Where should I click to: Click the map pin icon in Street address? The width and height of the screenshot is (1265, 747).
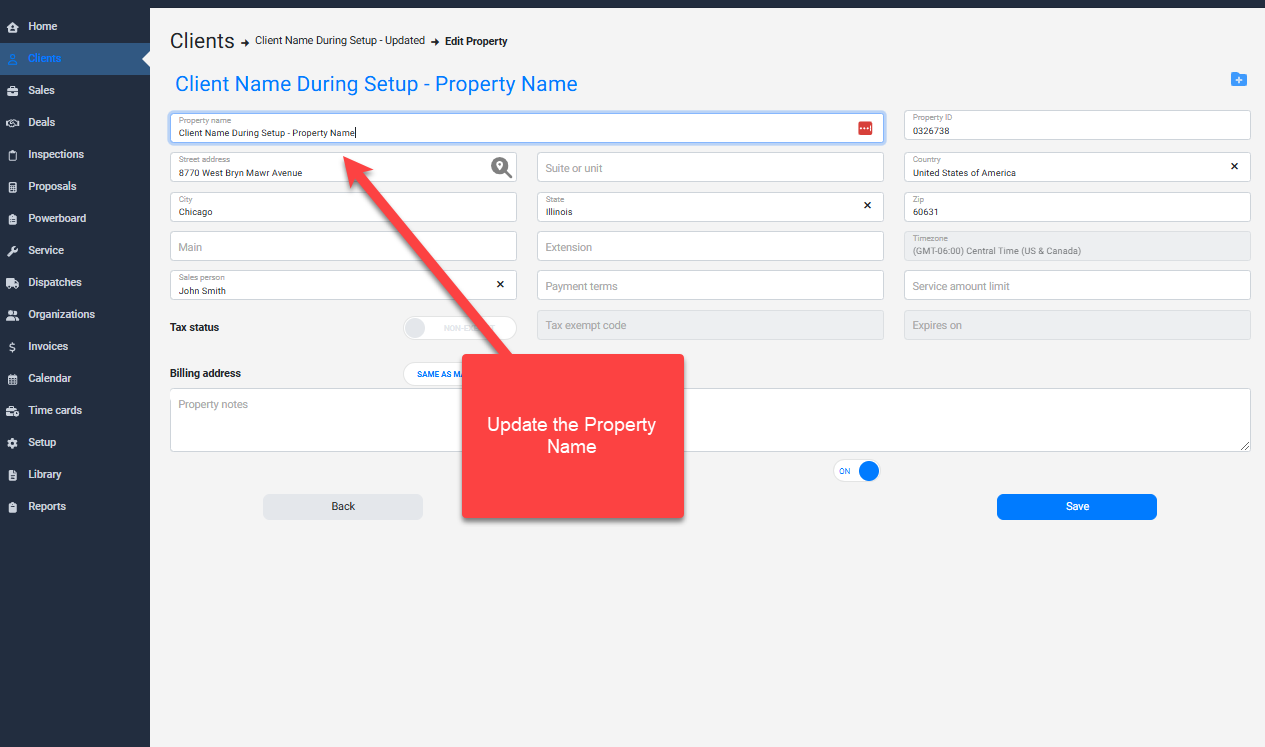click(501, 167)
